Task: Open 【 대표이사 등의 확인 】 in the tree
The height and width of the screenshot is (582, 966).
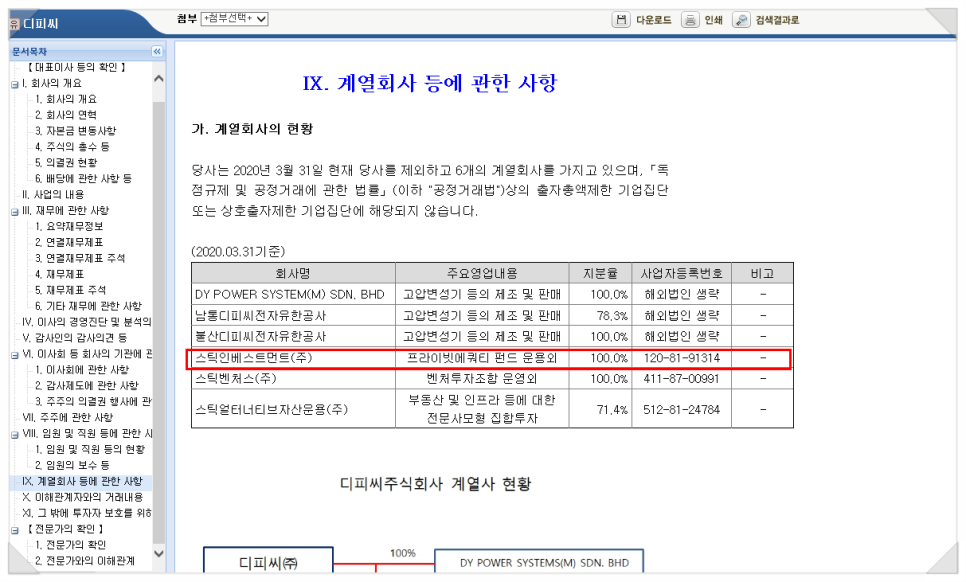Action: (x=77, y=67)
